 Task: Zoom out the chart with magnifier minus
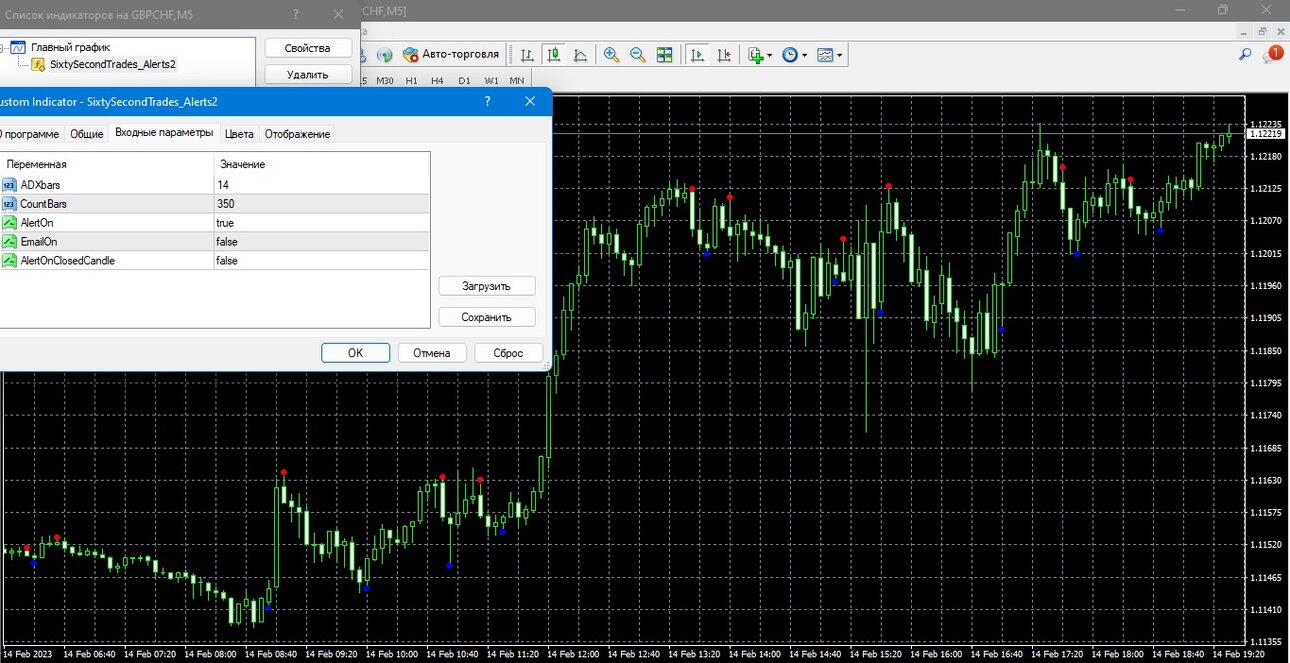[x=637, y=54]
